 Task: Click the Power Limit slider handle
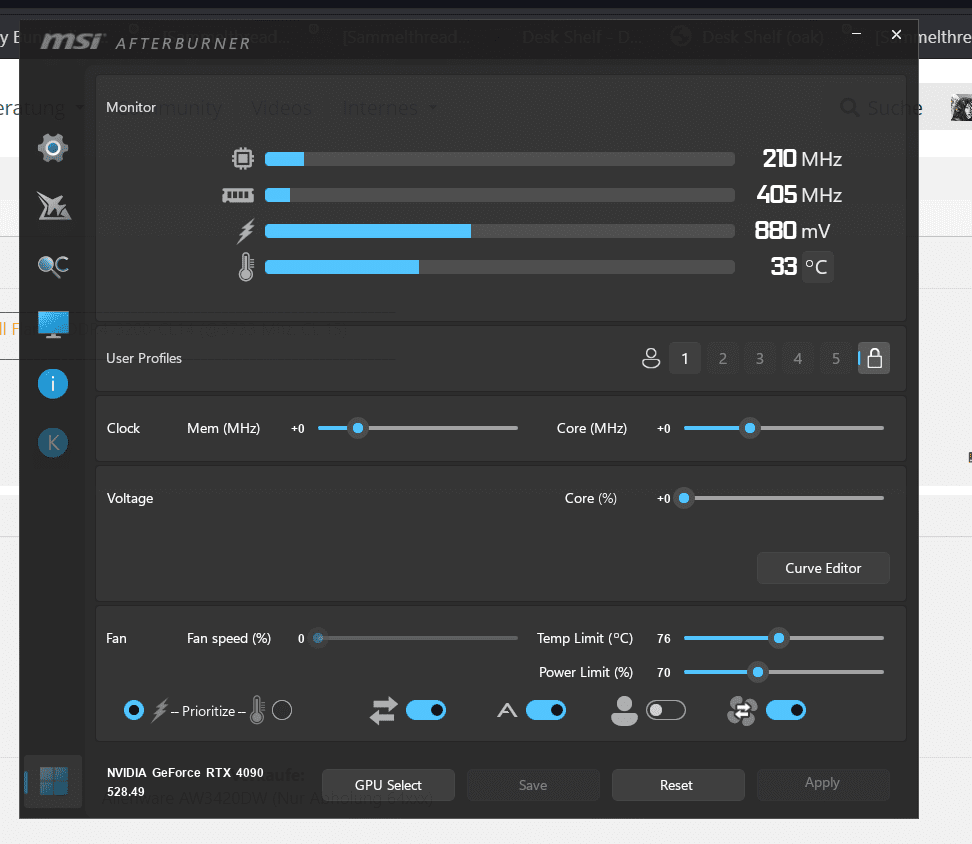[x=758, y=672]
